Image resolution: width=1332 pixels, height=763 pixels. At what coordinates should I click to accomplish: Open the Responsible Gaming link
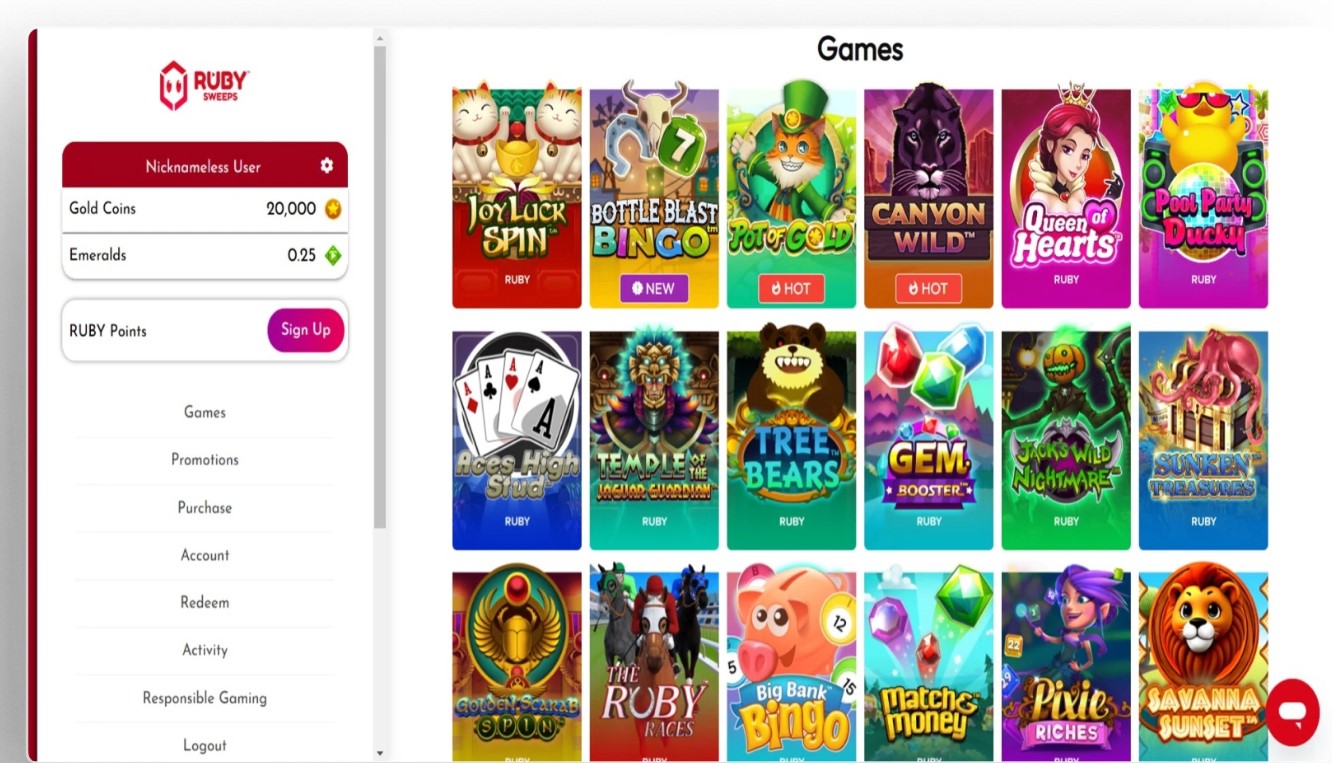point(205,698)
